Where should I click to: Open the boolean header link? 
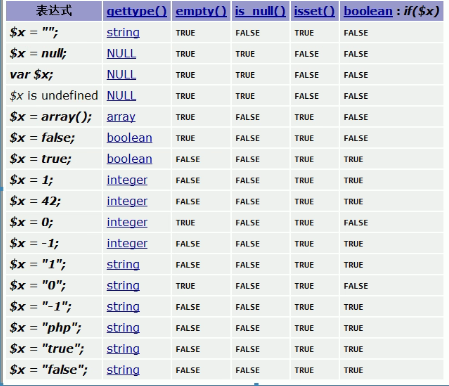pyautogui.click(x=368, y=11)
